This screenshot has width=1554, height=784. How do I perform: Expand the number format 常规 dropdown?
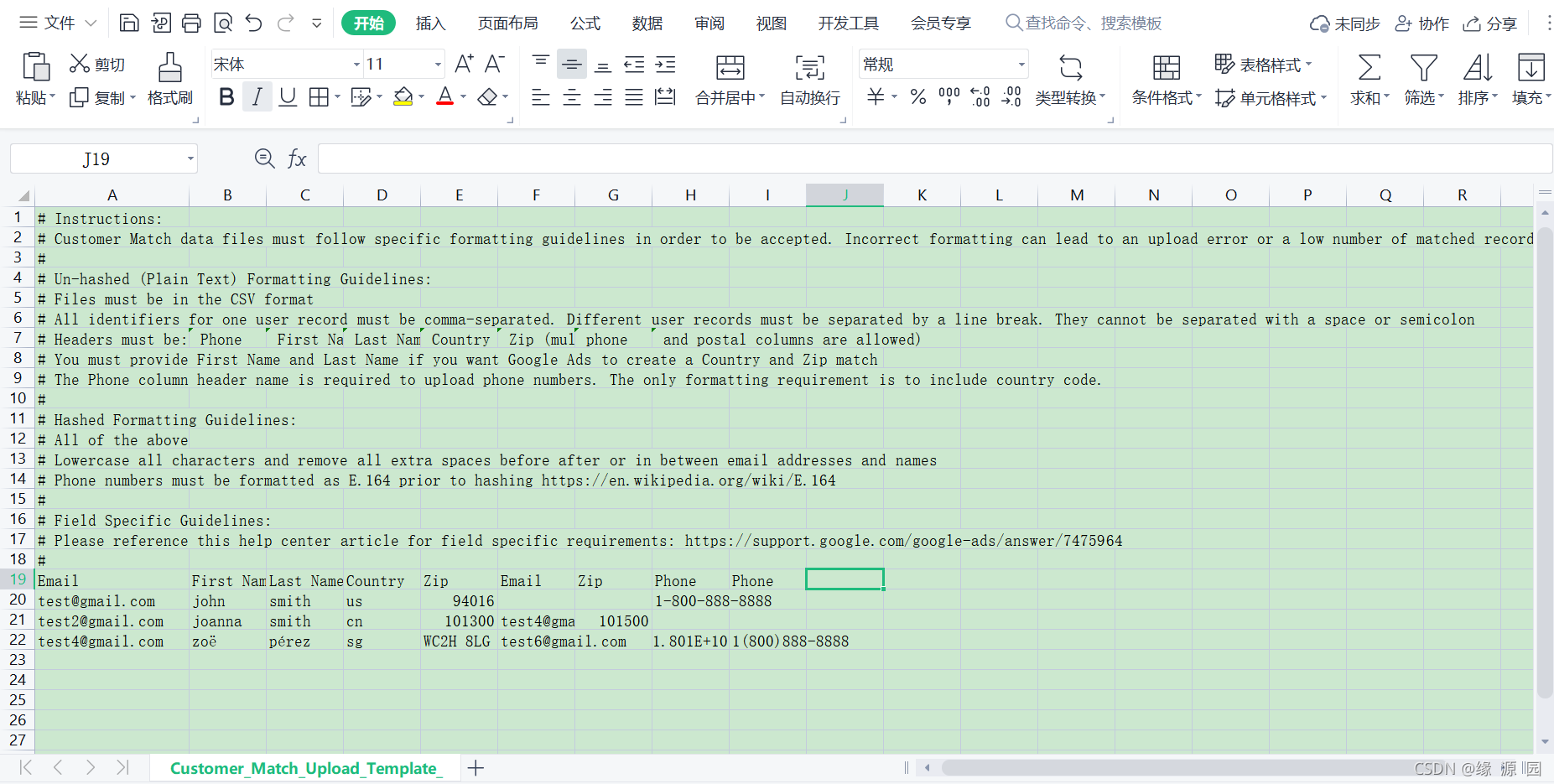(x=1021, y=64)
